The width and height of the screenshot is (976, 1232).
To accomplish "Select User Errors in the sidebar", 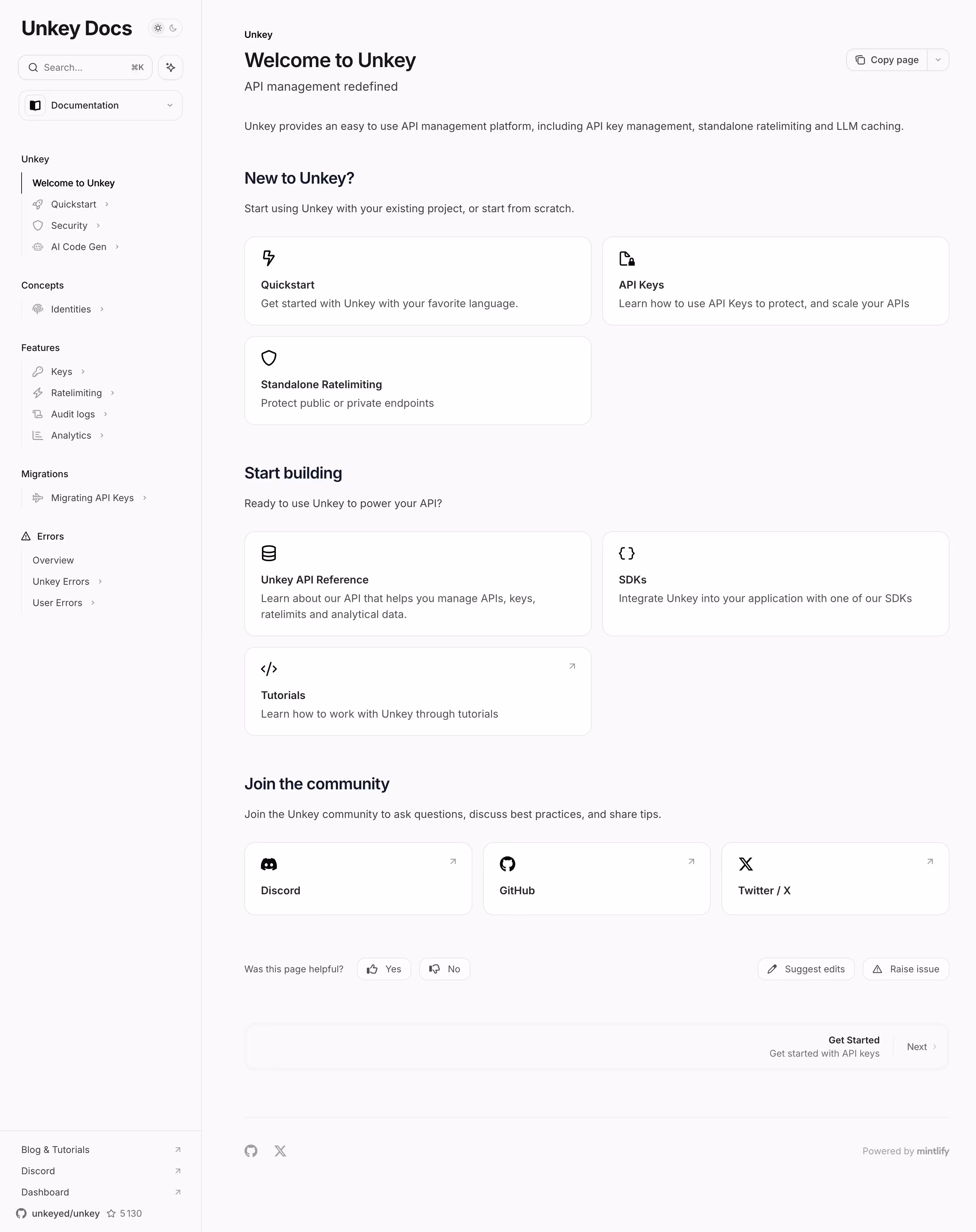I will 58,602.
